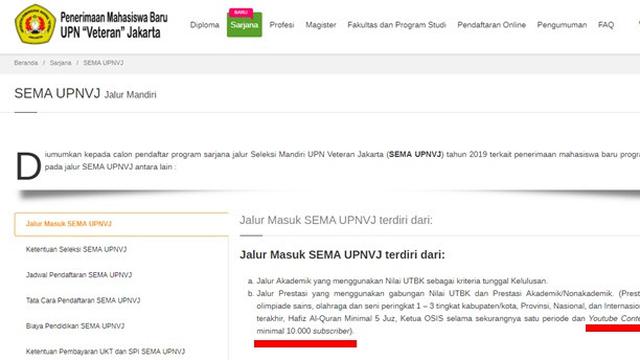Select Biaya Pendidikan SEMA UPNVJ tab
The width and height of the screenshot is (640, 360).
(x=121, y=326)
